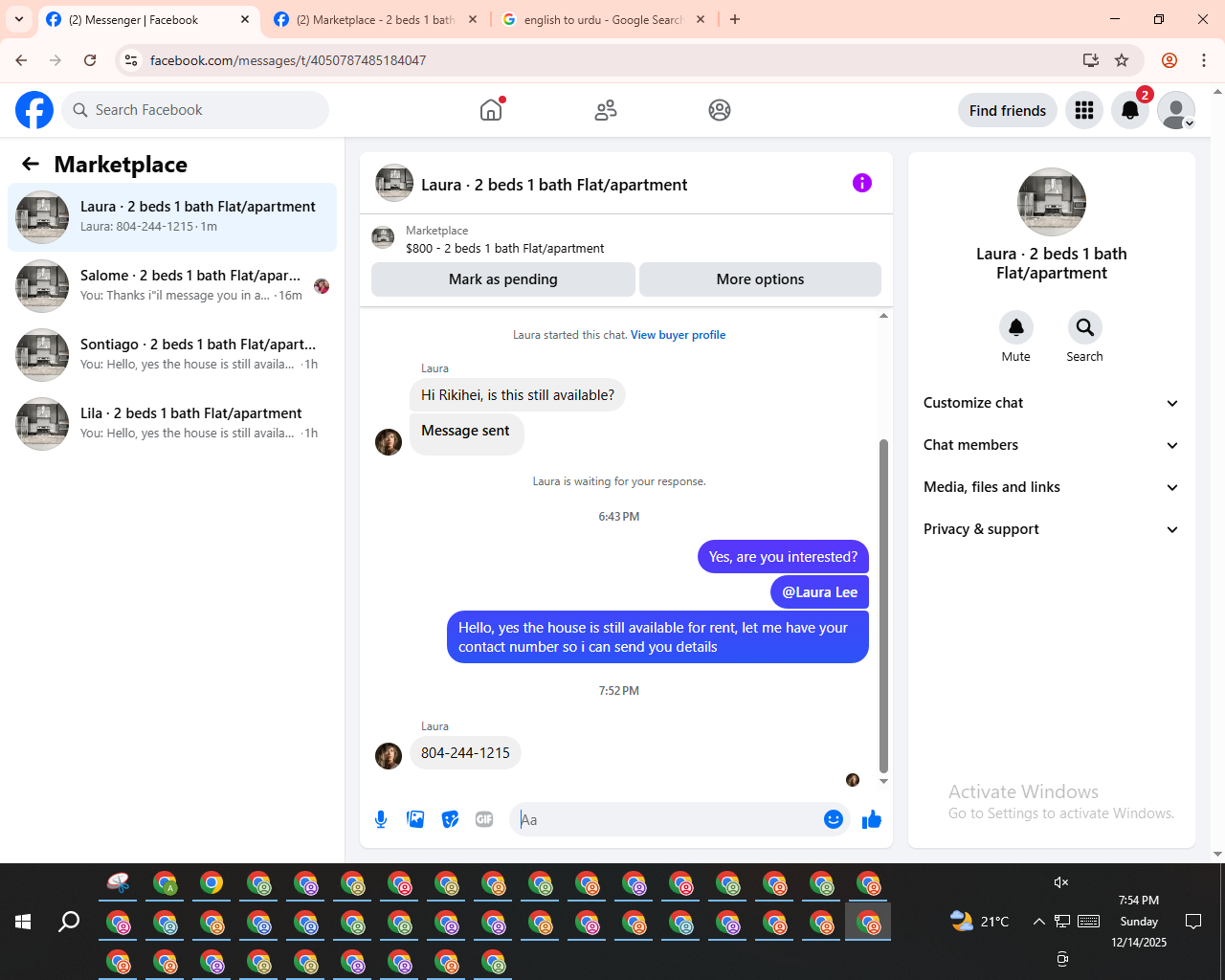Switch to Marketplace - 2 beds tab
This screenshot has height=980, width=1225.
click(375, 19)
